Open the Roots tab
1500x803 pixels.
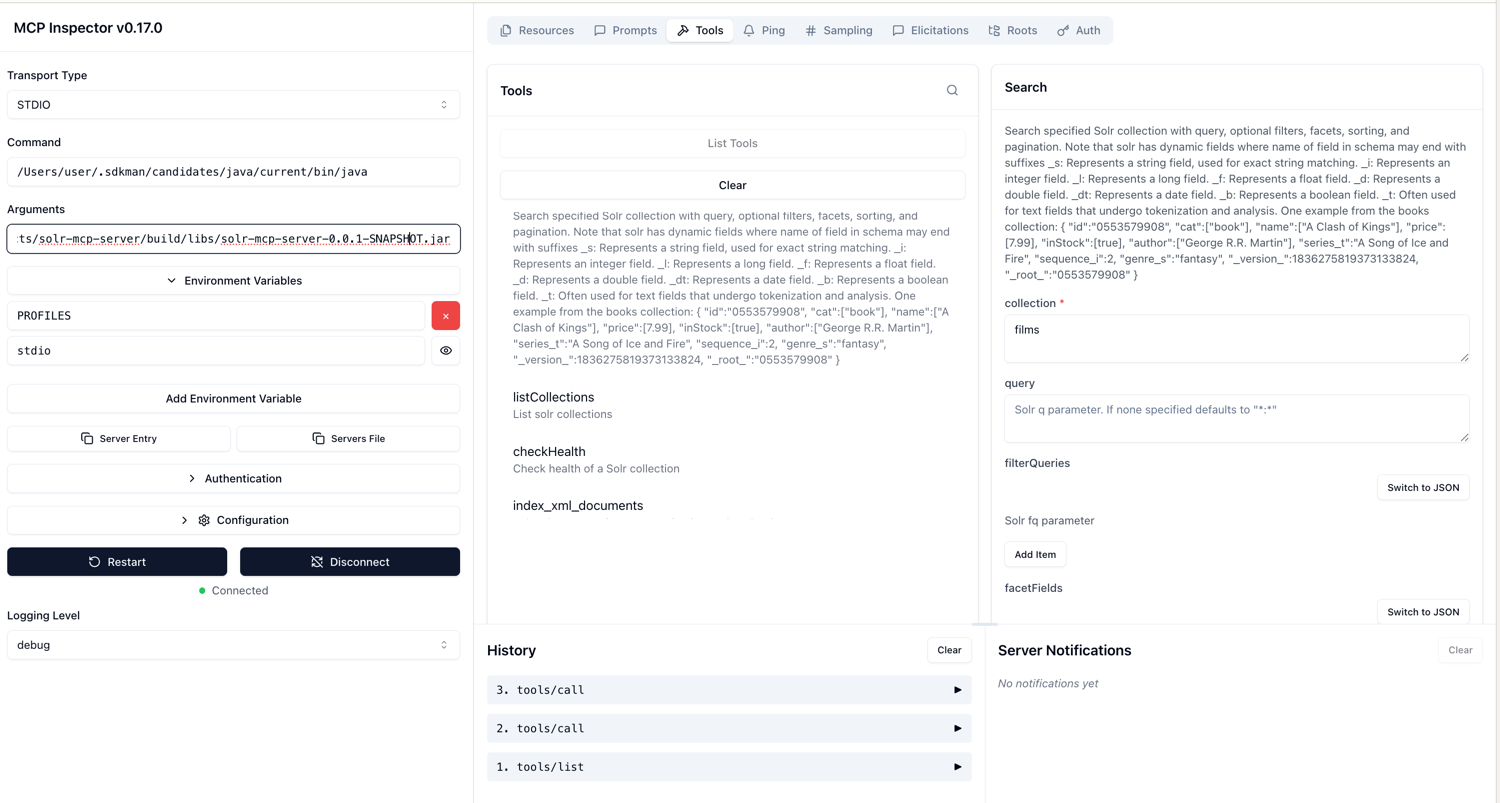[1012, 31]
